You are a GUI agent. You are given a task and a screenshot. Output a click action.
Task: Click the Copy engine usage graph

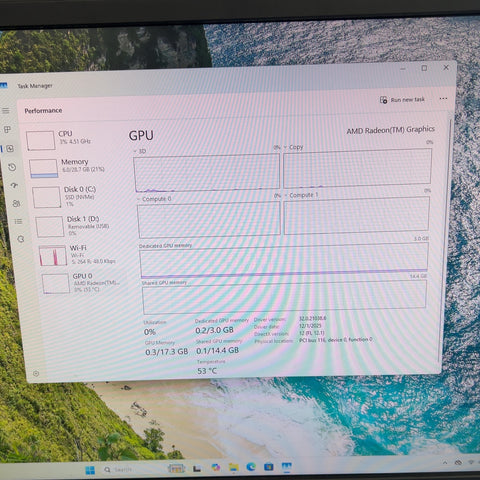(357, 168)
